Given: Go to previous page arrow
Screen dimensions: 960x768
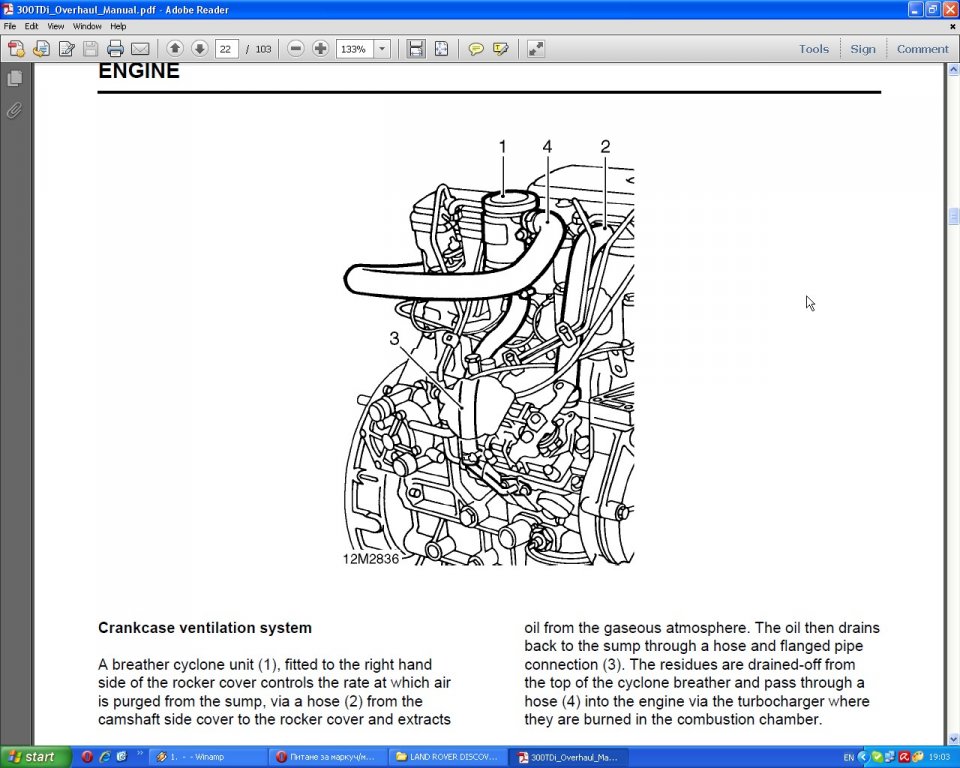Looking at the screenshot, I should coord(175,49).
